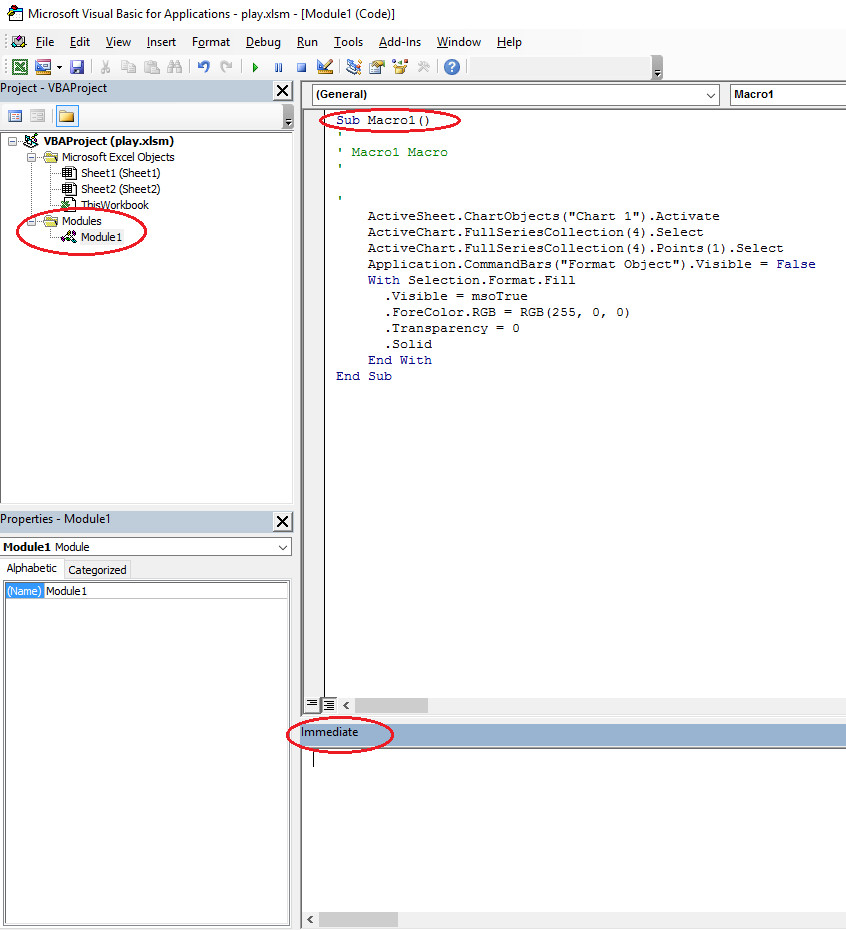
Task: Click the Break pause icon
Action: (x=278, y=67)
